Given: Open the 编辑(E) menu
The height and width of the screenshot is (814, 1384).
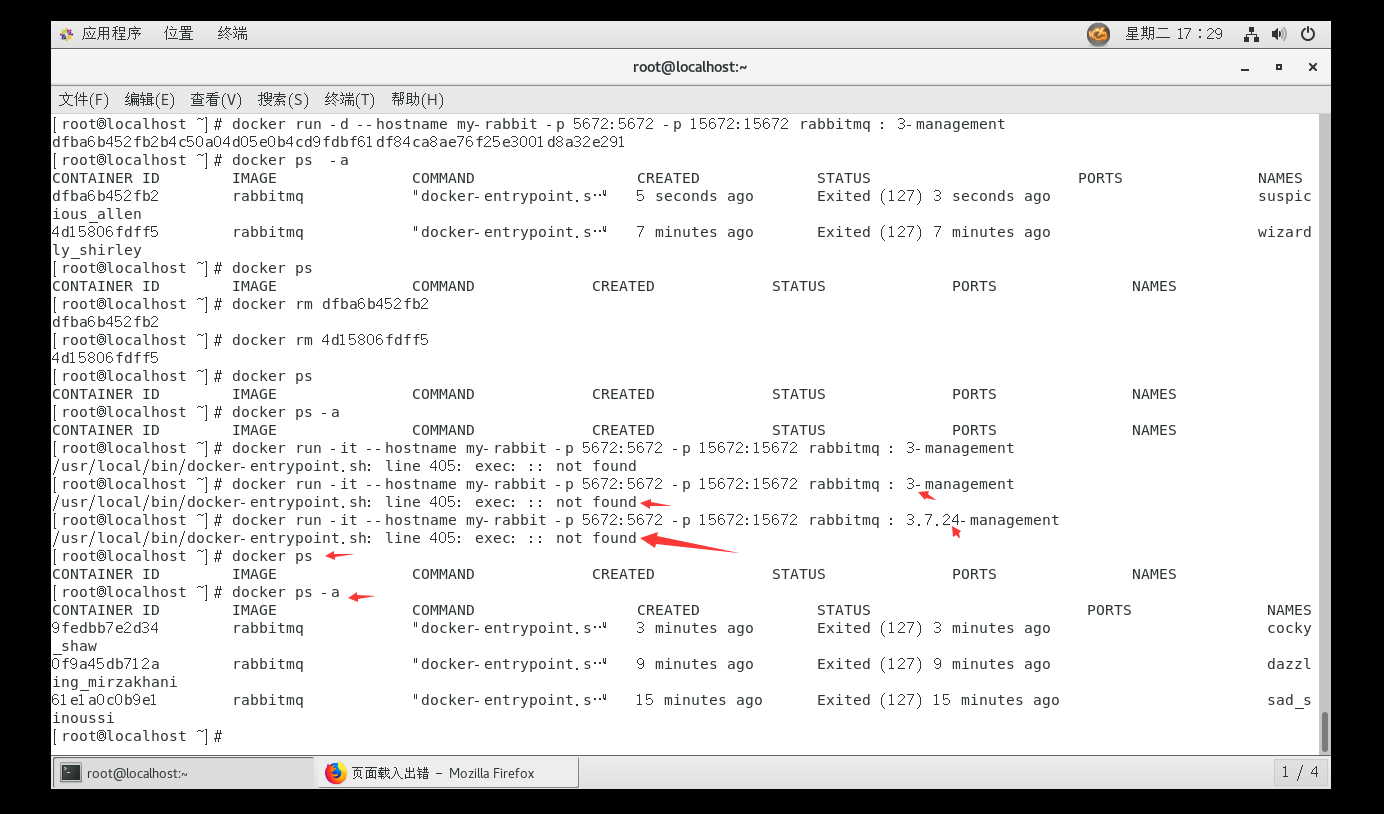Looking at the screenshot, I should [x=150, y=99].
